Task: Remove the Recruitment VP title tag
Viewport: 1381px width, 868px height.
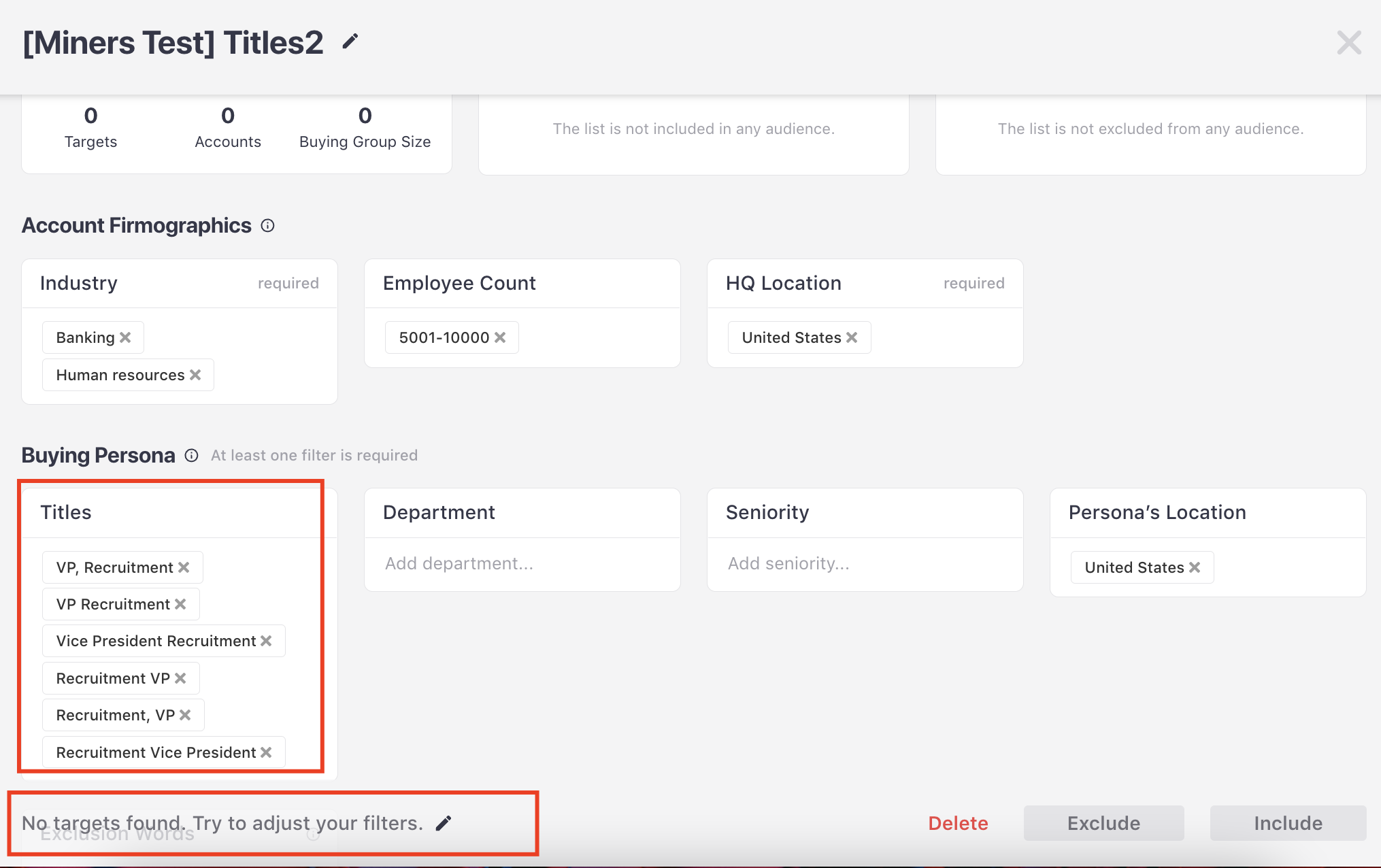Action: tap(180, 678)
